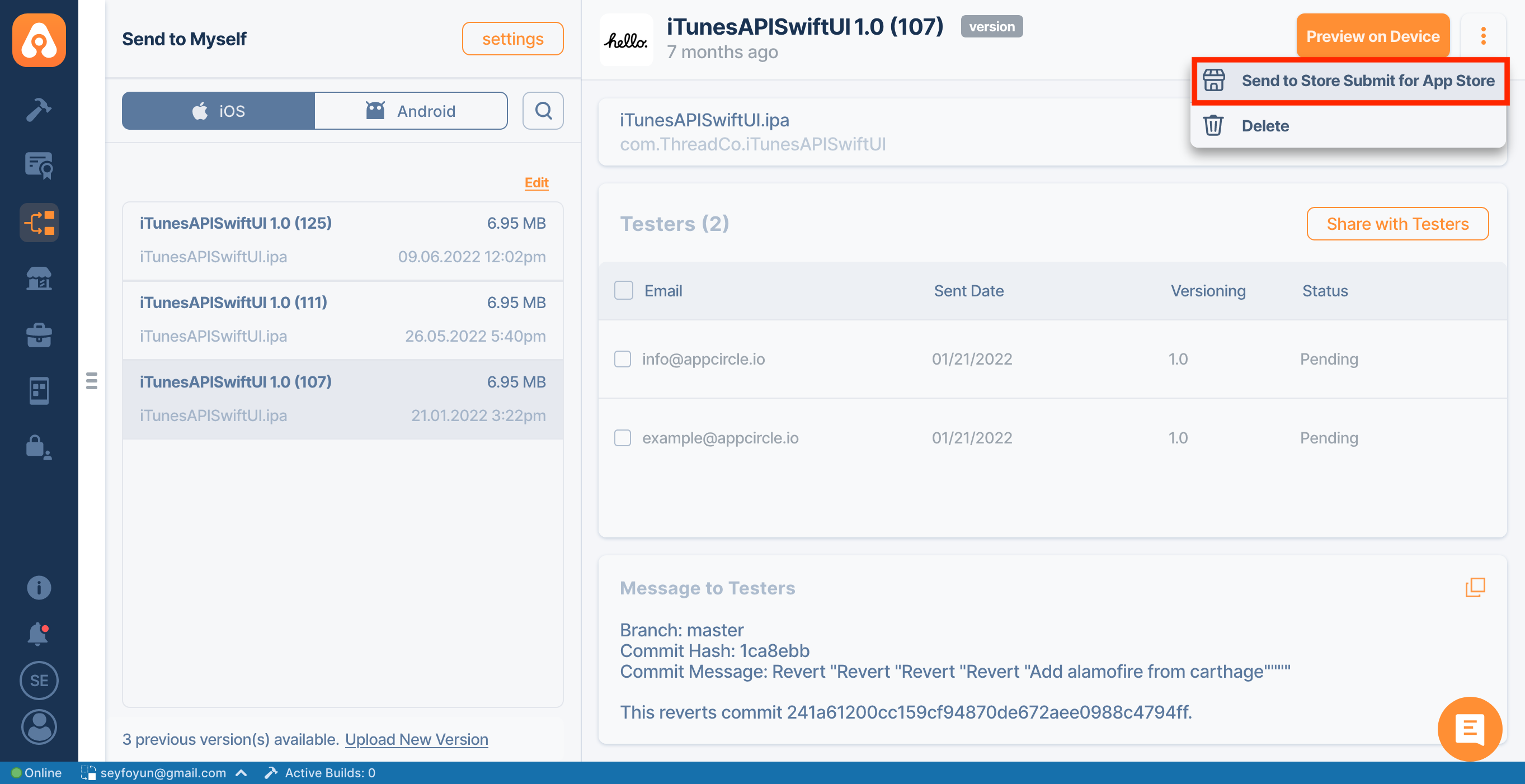Open the info circle icon in the sidebar
Screen dimensions: 1525x784
(x=39, y=588)
